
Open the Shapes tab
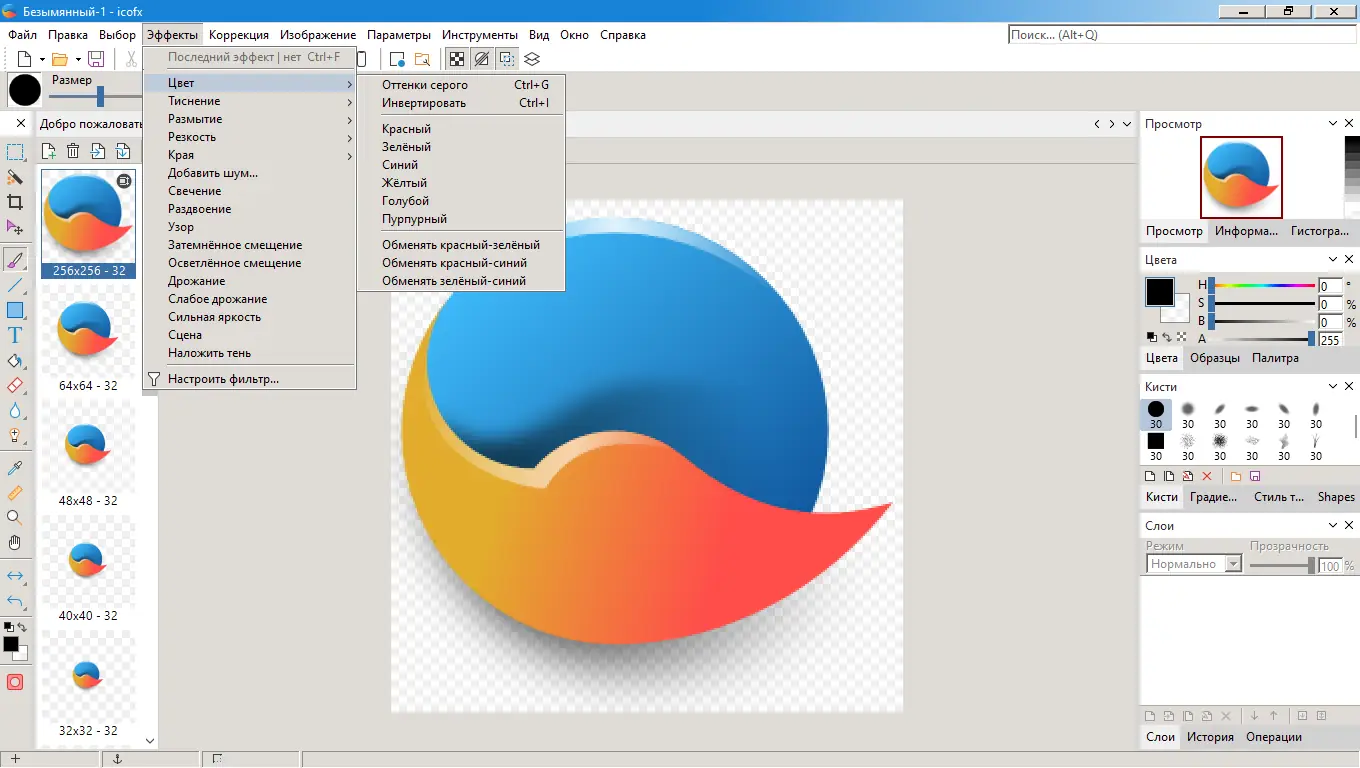(x=1336, y=497)
